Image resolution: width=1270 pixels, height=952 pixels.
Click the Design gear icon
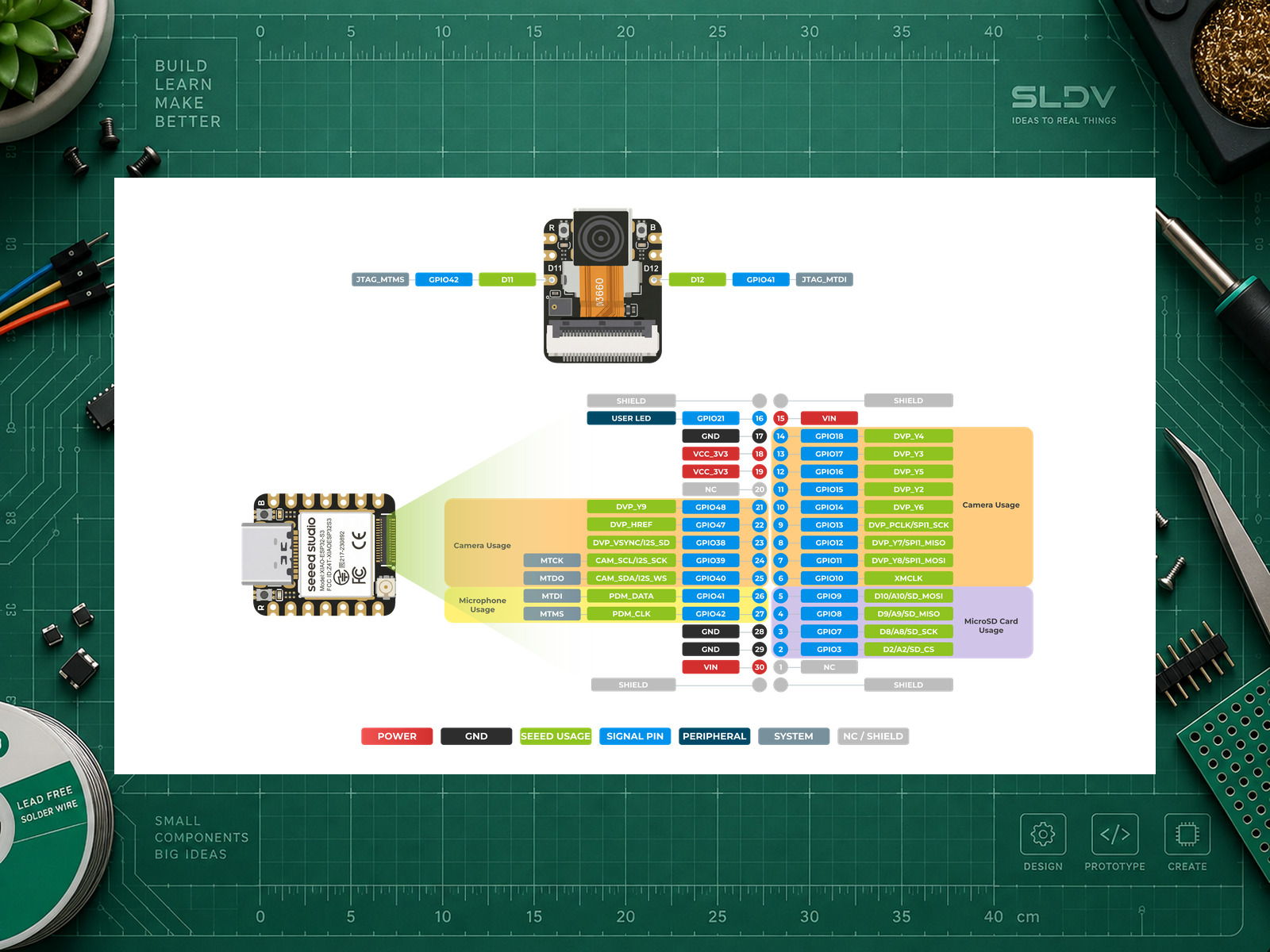tap(1043, 834)
